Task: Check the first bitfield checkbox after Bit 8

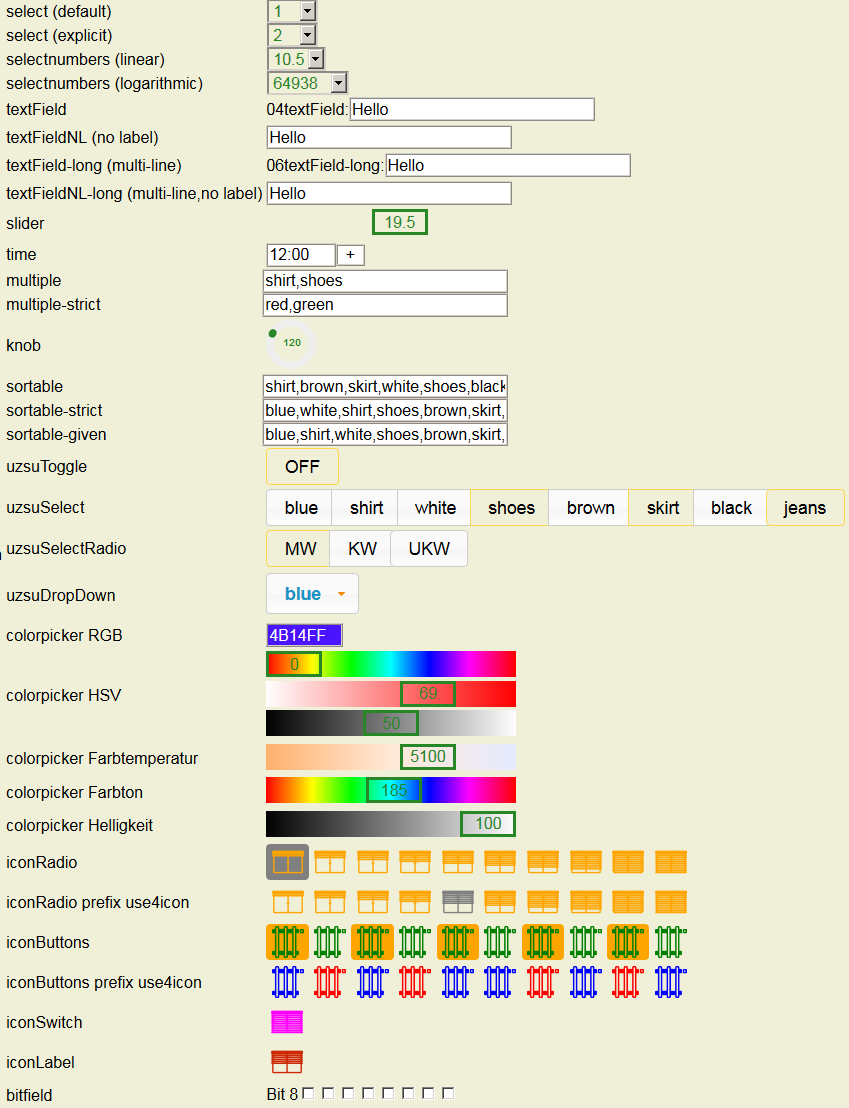Action: click(x=308, y=1094)
